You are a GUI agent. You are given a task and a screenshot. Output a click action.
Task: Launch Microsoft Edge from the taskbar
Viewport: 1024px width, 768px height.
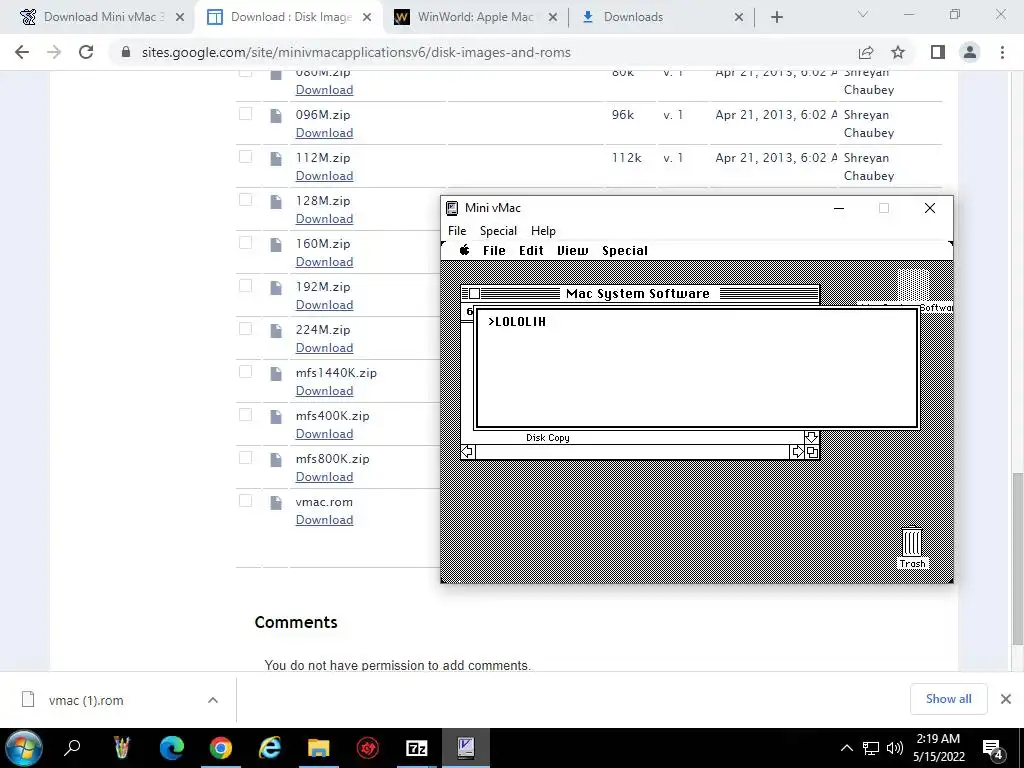[x=172, y=748]
